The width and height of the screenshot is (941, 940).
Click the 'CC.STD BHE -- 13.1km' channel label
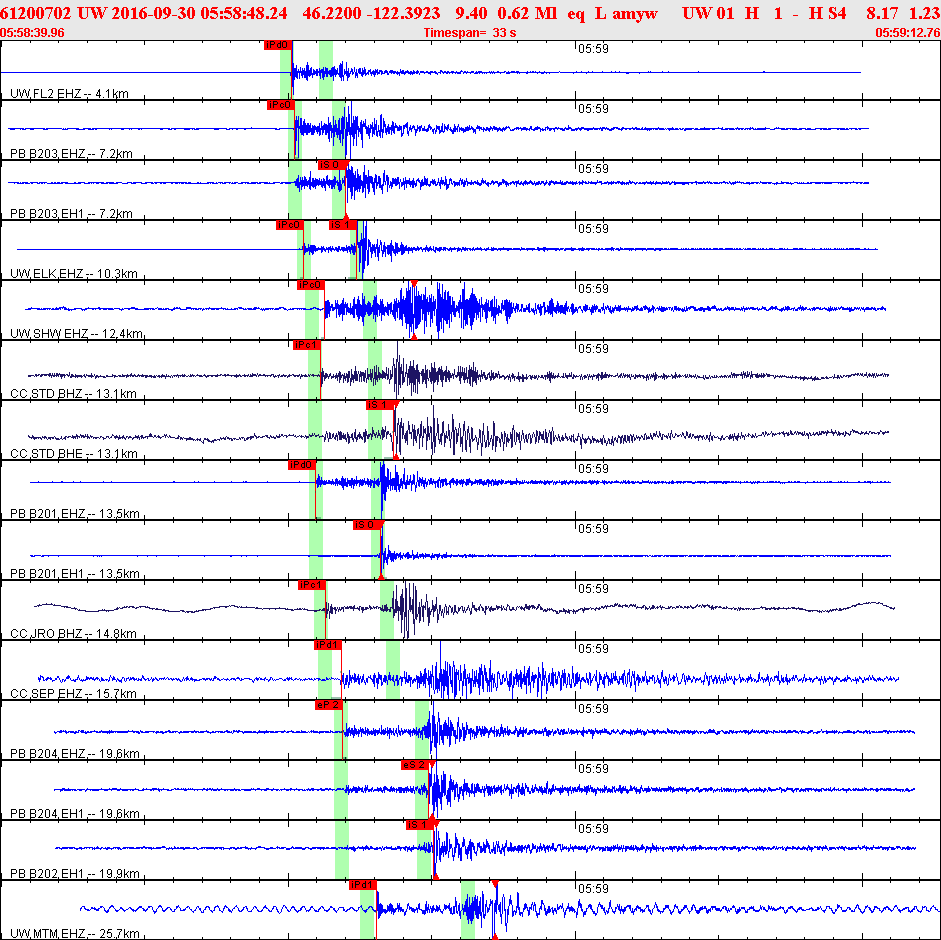(73, 454)
